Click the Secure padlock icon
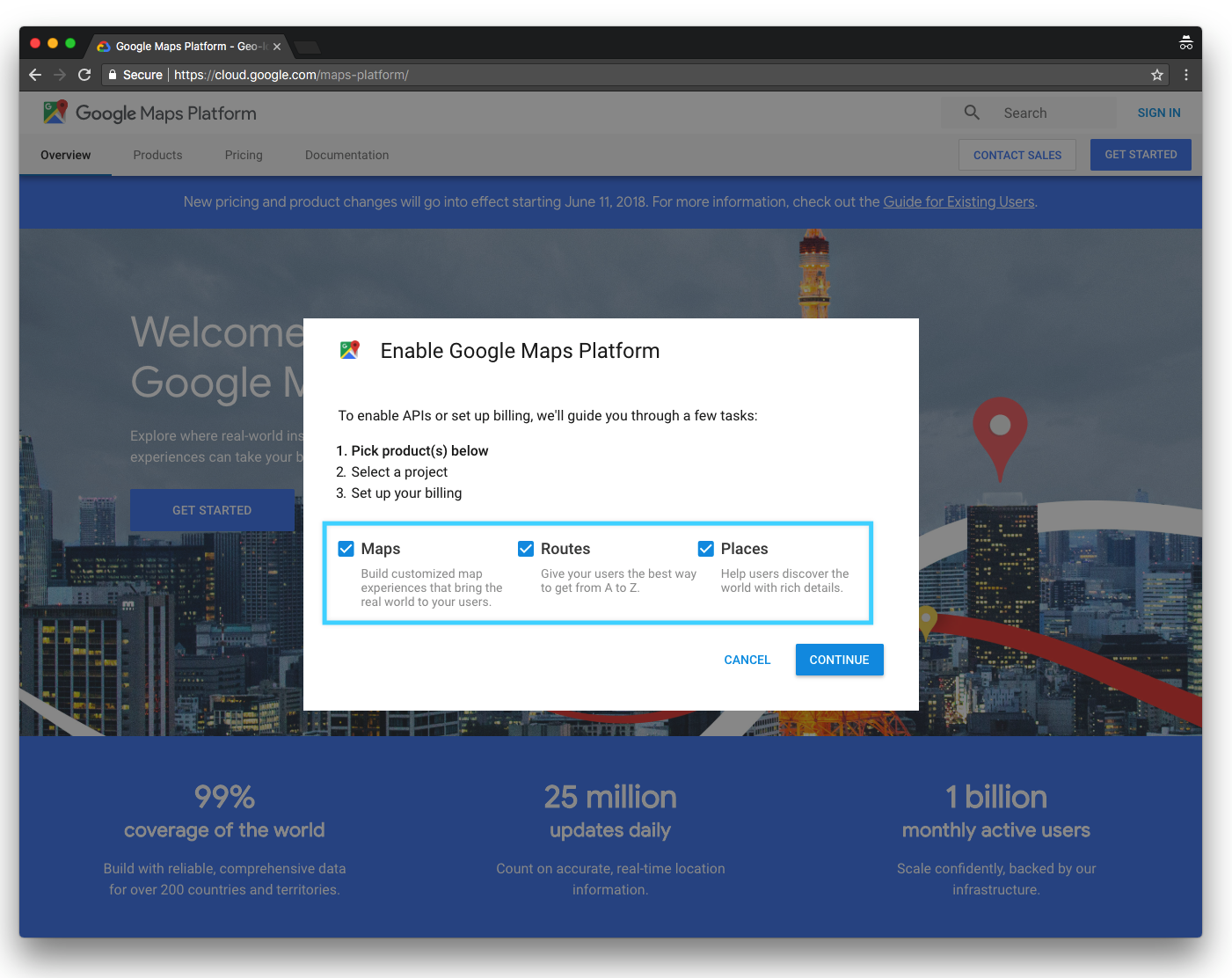This screenshot has height=978, width=1232. 112,75
